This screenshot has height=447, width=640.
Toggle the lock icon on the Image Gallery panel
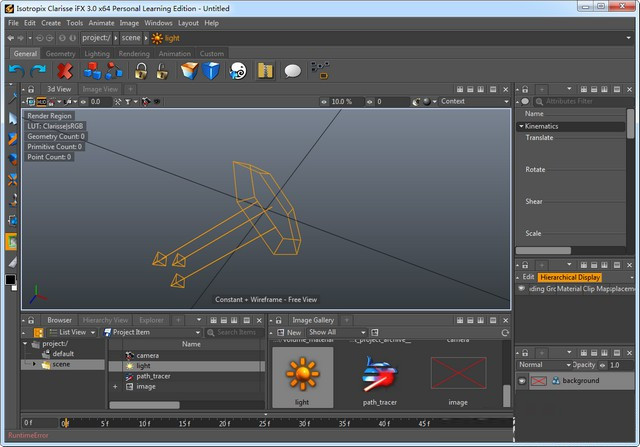click(278, 320)
